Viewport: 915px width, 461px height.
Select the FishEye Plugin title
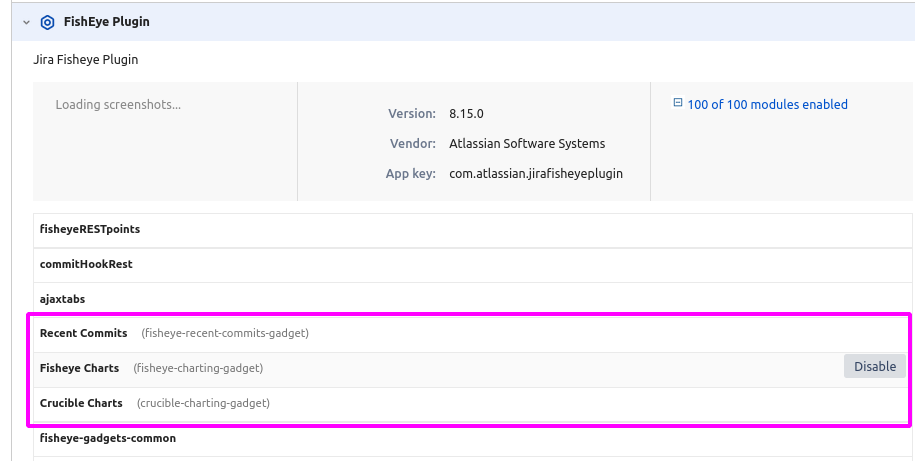(x=107, y=22)
